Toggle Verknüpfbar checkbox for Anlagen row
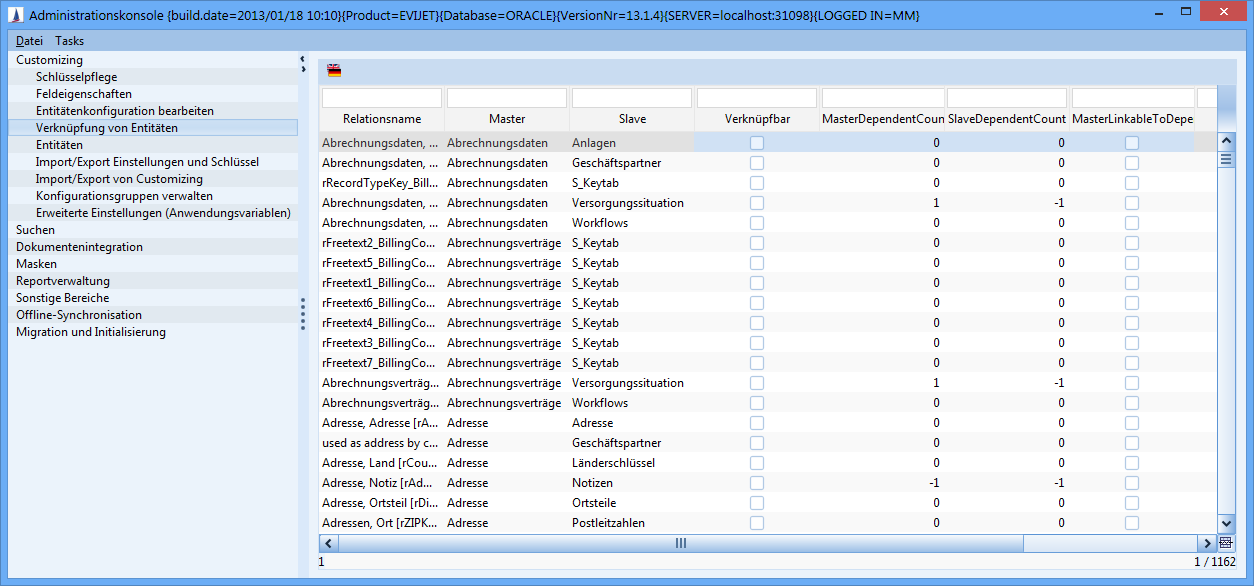Screen dimensions: 1254x586 point(757,143)
